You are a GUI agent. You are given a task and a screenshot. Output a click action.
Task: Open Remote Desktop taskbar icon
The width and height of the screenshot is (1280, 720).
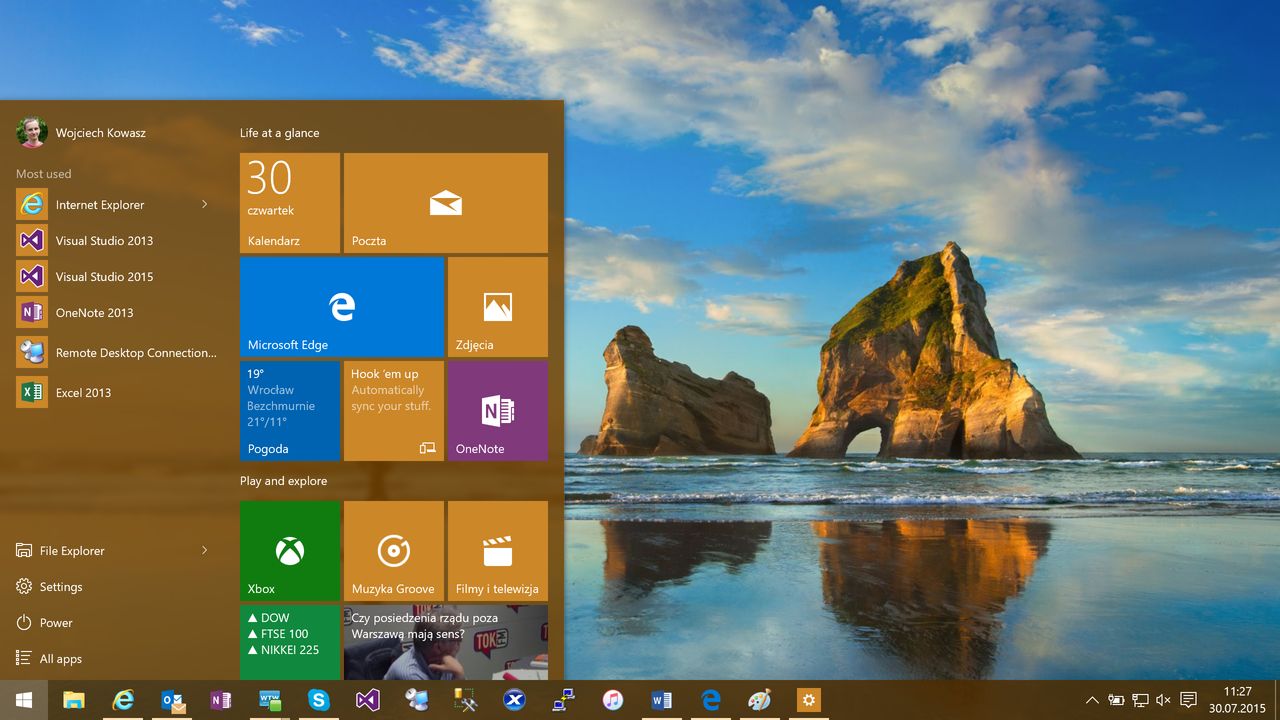[417, 700]
